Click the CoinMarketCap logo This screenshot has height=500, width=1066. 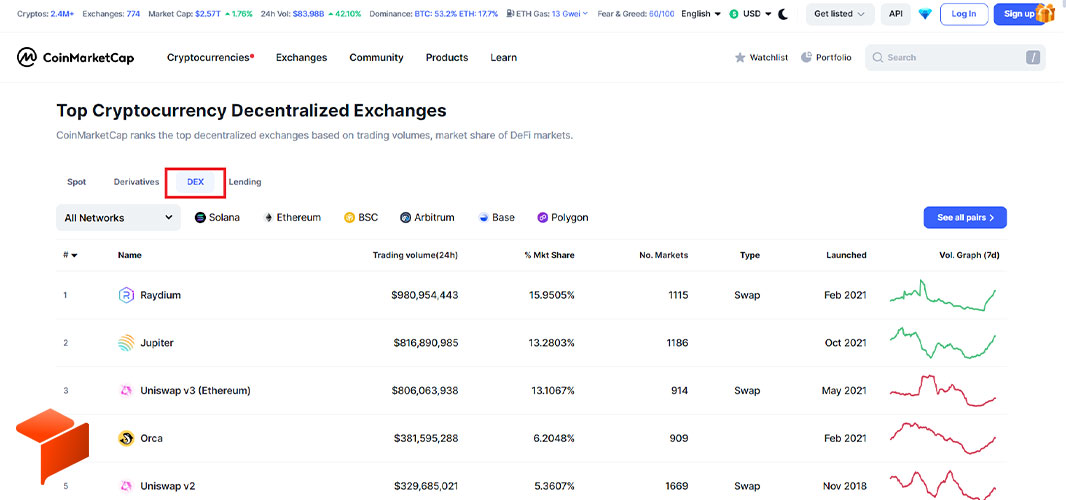point(75,58)
